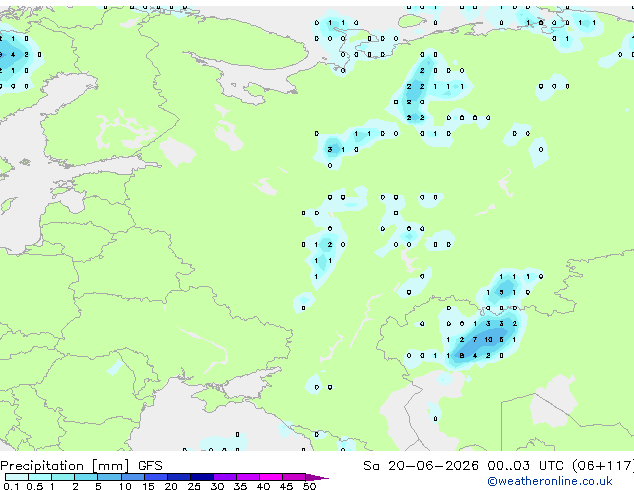Click the legend label '40'

click(x=263, y=486)
